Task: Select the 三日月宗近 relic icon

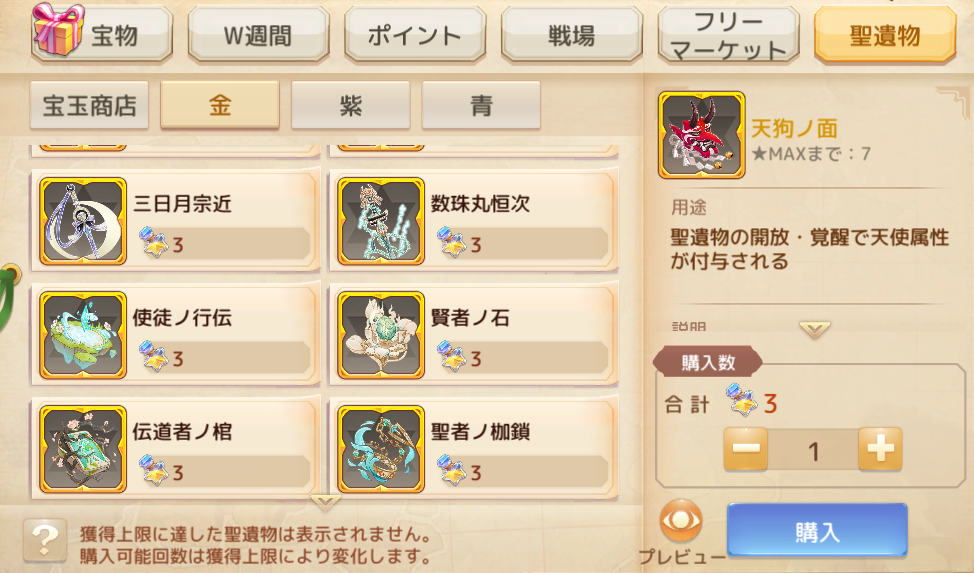Action: (x=83, y=221)
